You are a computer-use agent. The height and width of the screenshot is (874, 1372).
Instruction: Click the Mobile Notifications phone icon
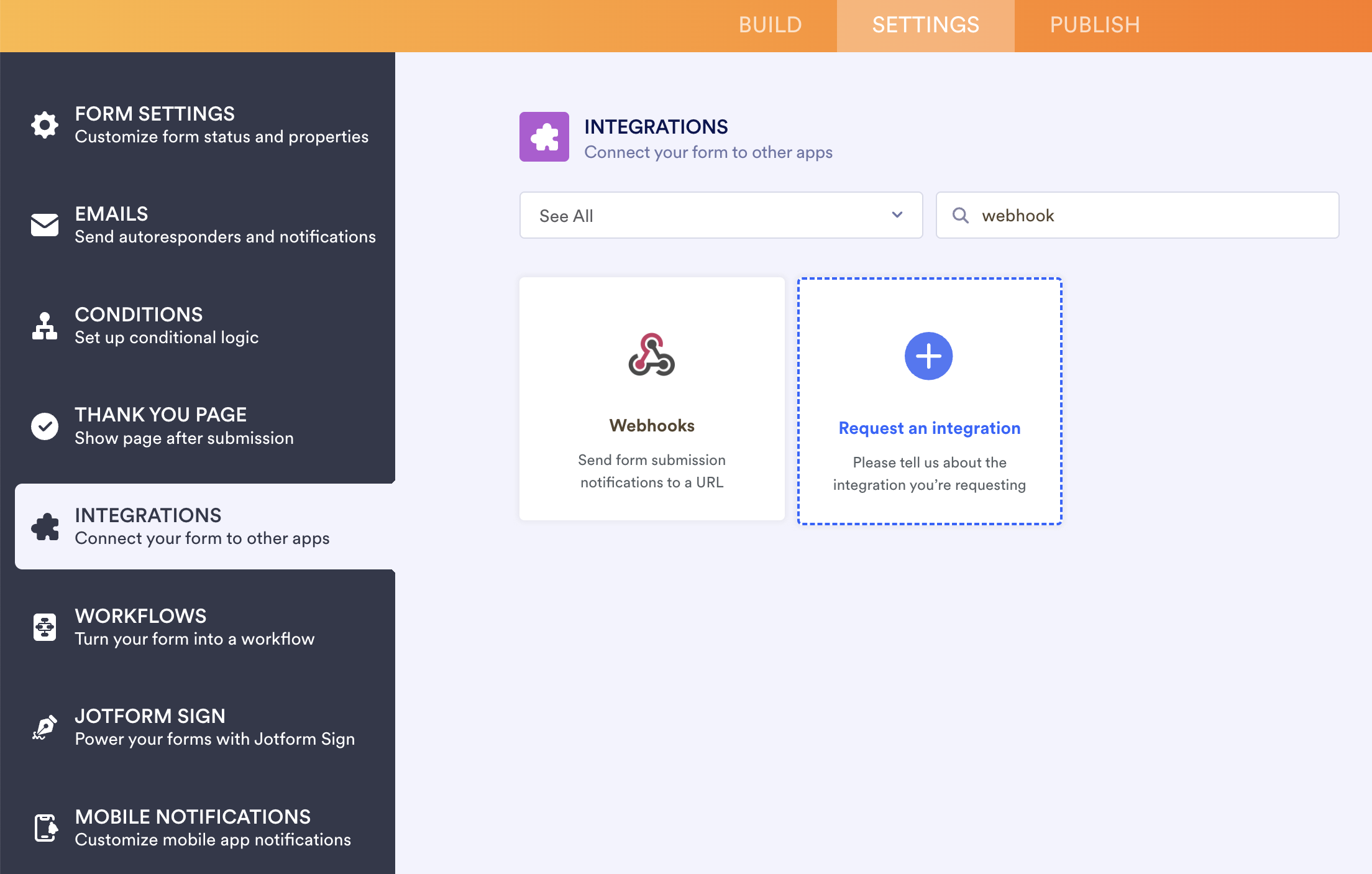pyautogui.click(x=45, y=828)
